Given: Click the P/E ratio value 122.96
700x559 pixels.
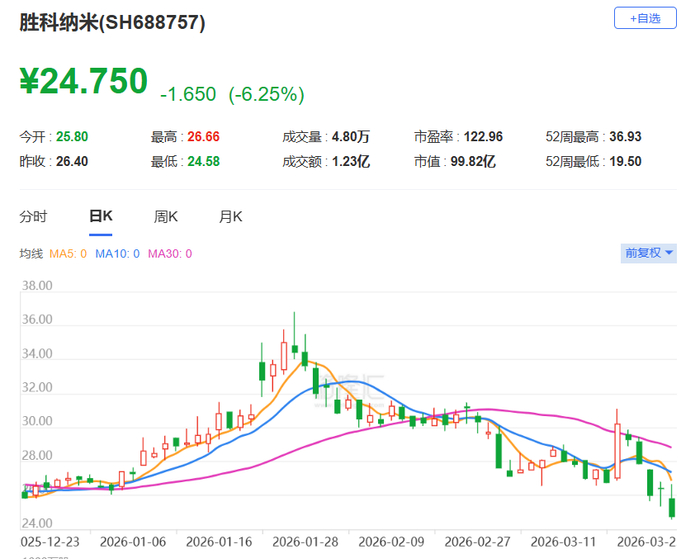Looking at the screenshot, I should (x=483, y=137).
